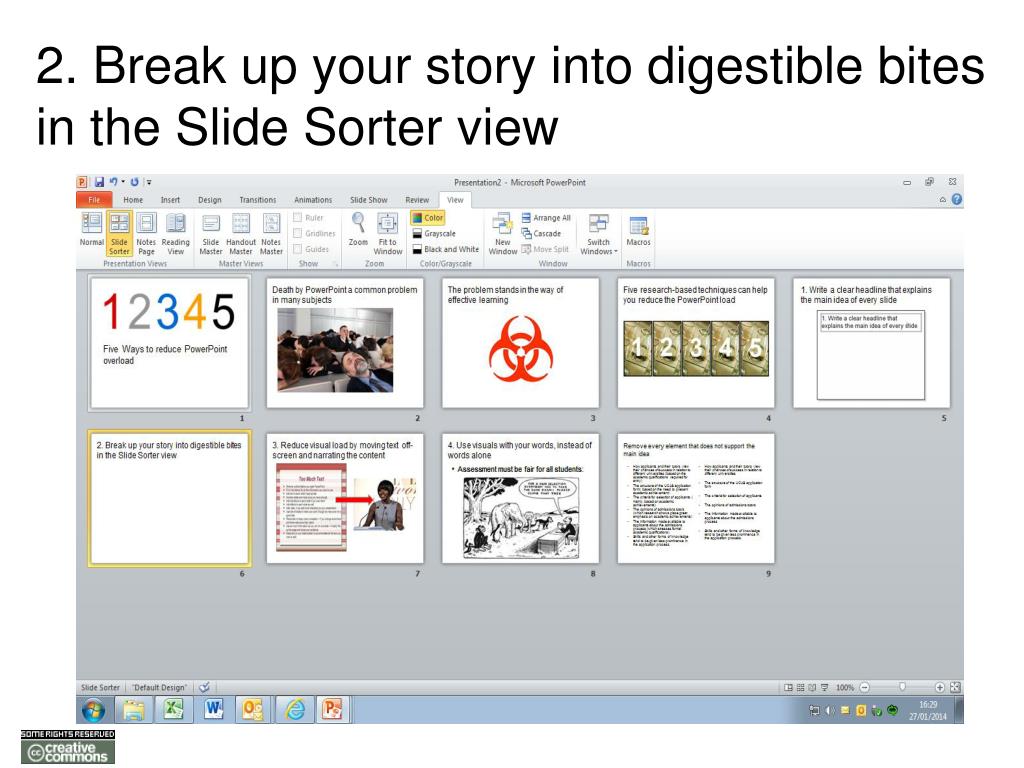Minimize the ribbon with the caret
1024x768 pixels.
pos(942,200)
